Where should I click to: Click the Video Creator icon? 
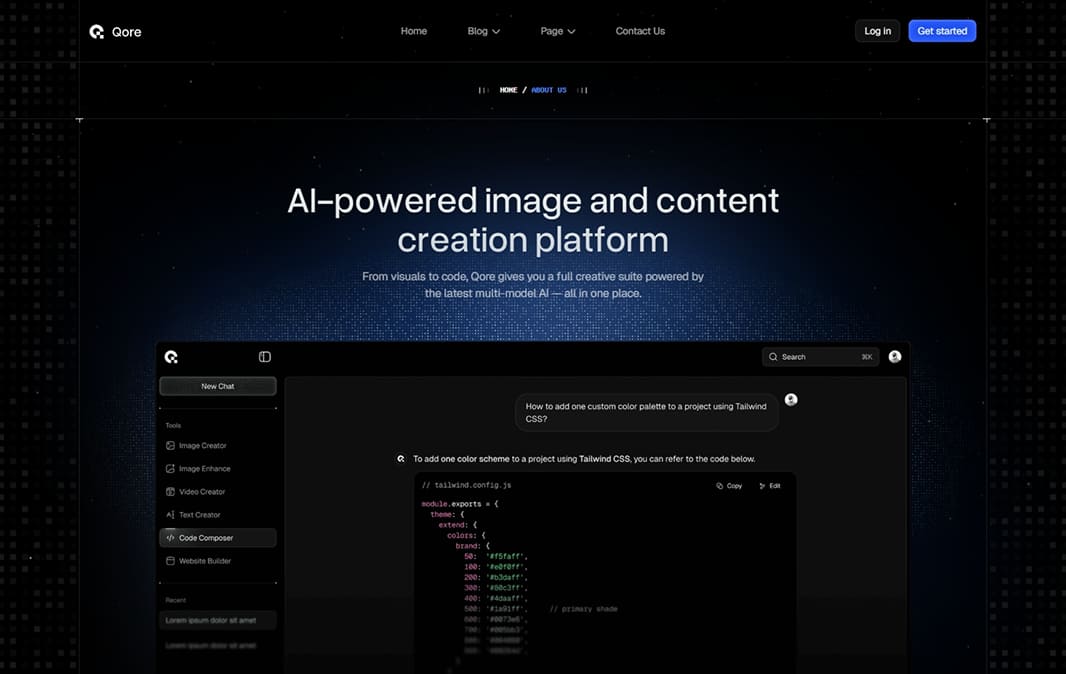click(170, 492)
